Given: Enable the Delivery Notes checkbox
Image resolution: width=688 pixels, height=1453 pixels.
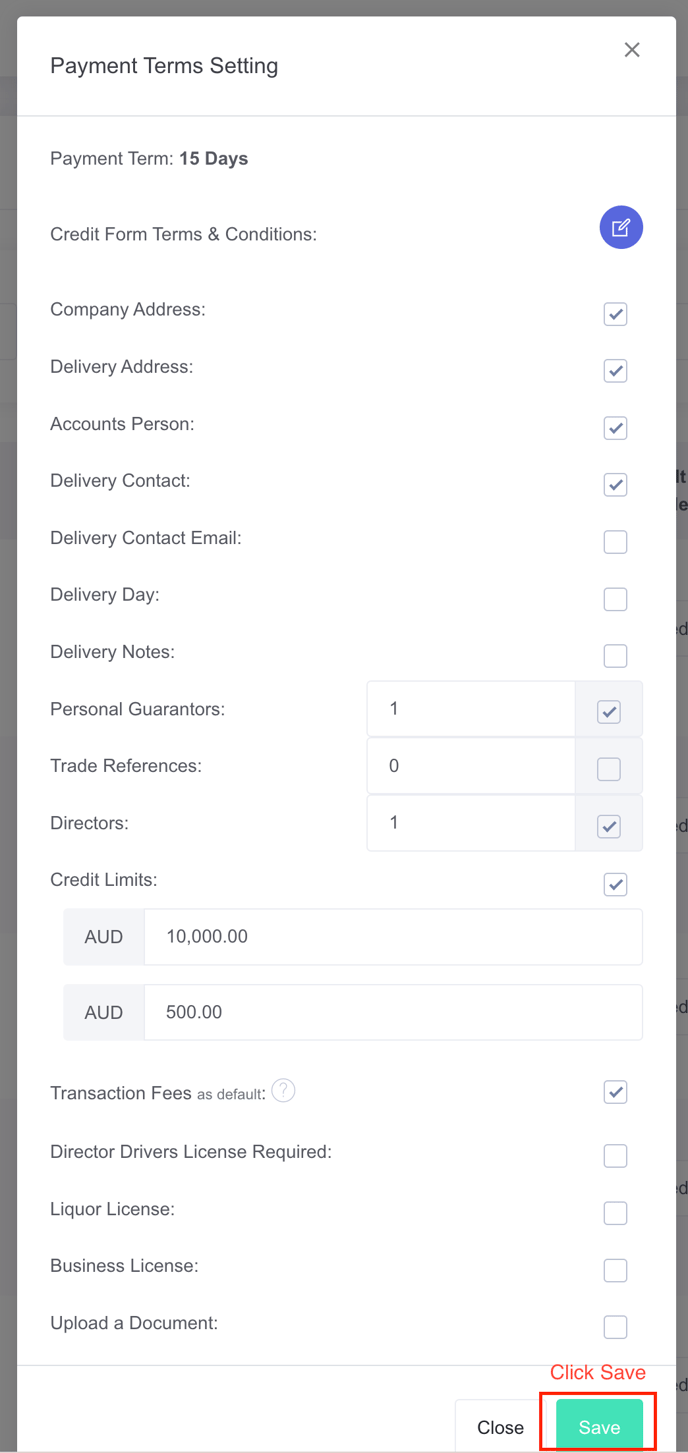Looking at the screenshot, I should (x=615, y=656).
